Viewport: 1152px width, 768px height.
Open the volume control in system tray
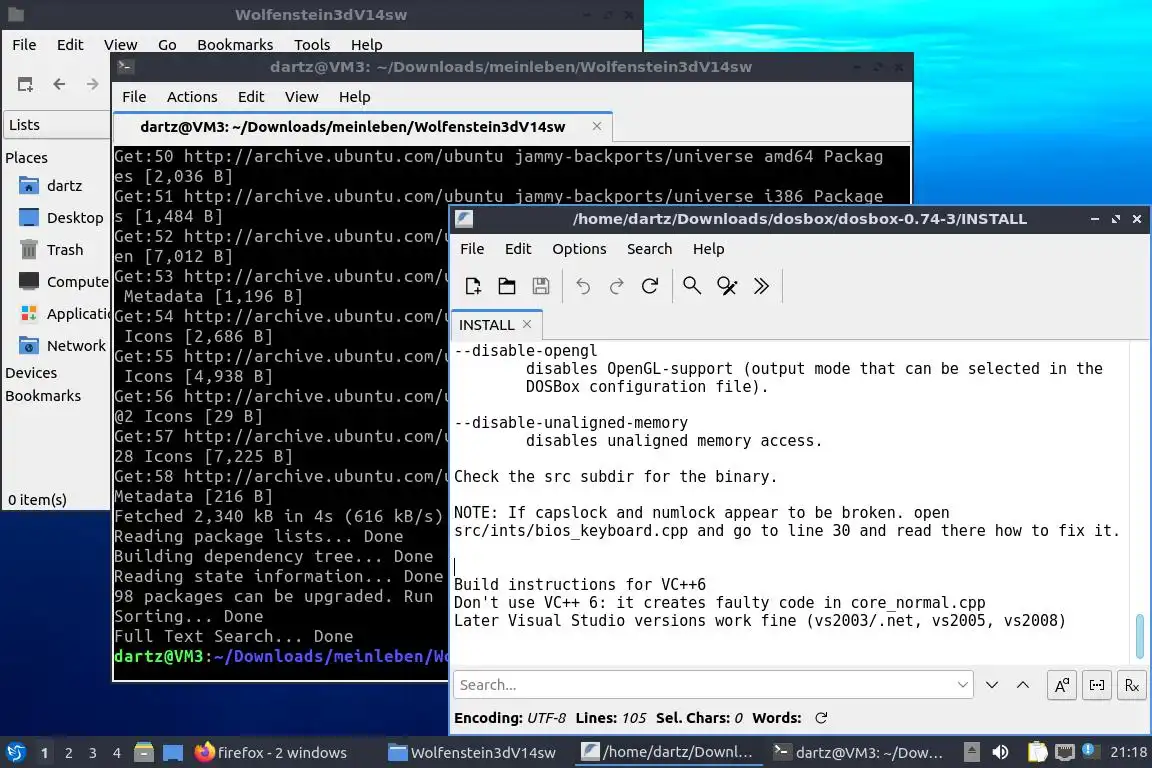[x=1000, y=752]
